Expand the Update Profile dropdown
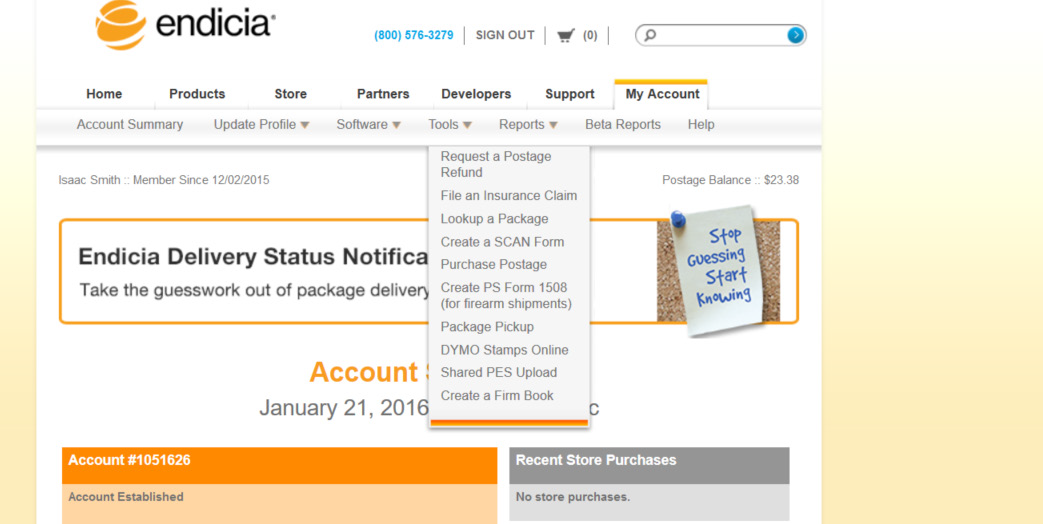Screen dimensions: 1043x524 261,124
